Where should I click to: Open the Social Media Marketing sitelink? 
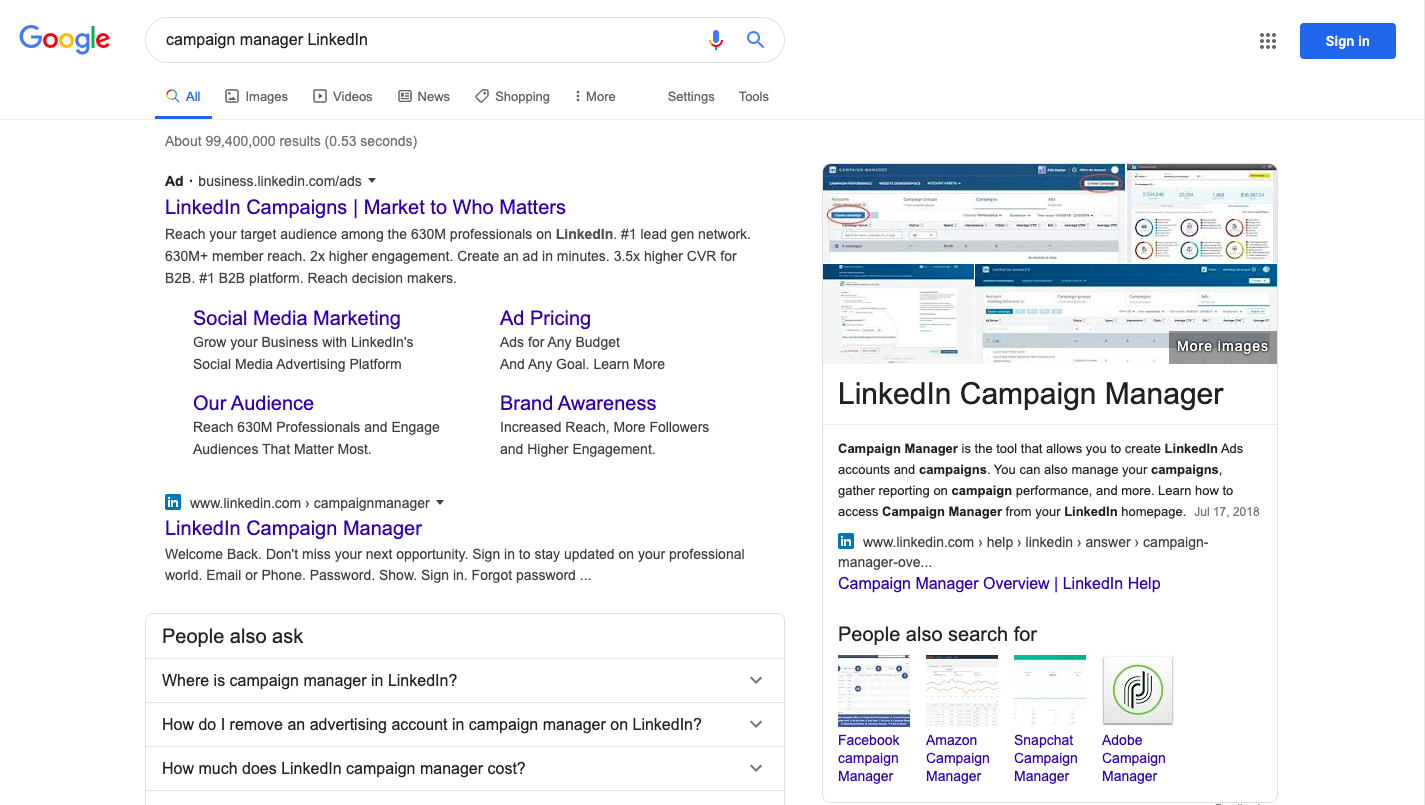(x=297, y=318)
